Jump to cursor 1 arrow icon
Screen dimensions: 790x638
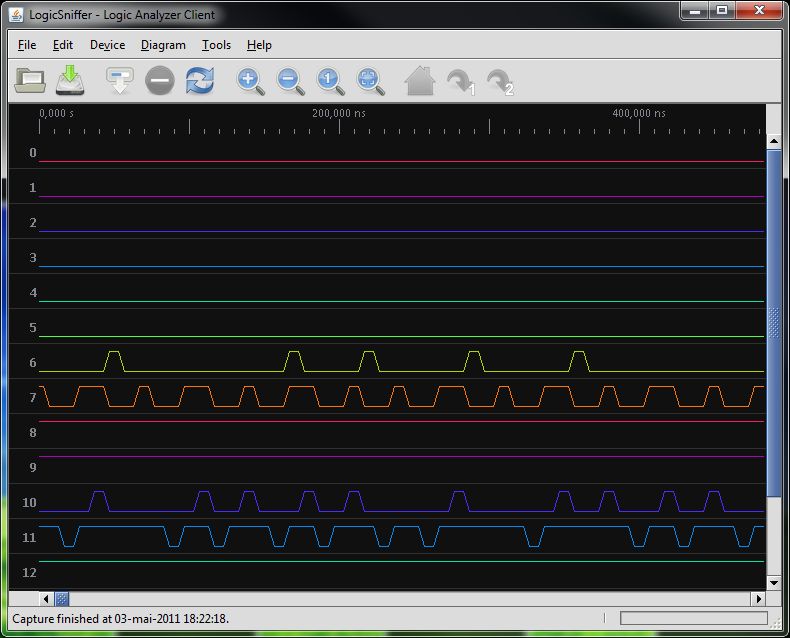click(x=459, y=80)
